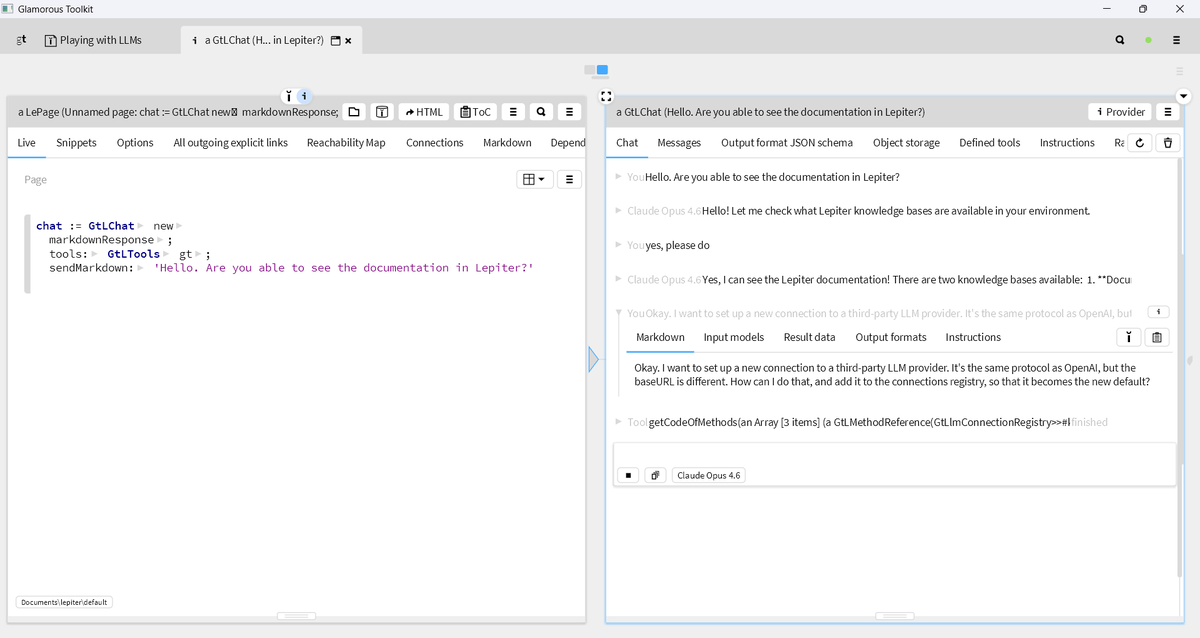Screen dimensions: 1200x638
Task: Click the page template icon beside the folder
Action: (x=382, y=112)
